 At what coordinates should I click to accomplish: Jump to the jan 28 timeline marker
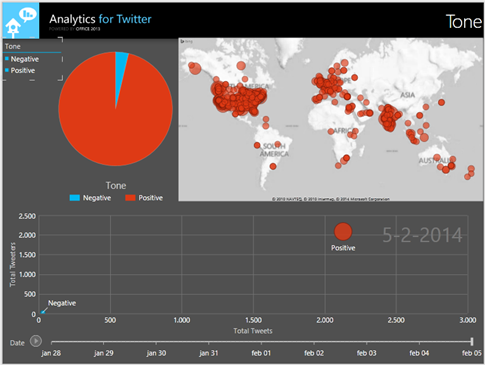51,353
